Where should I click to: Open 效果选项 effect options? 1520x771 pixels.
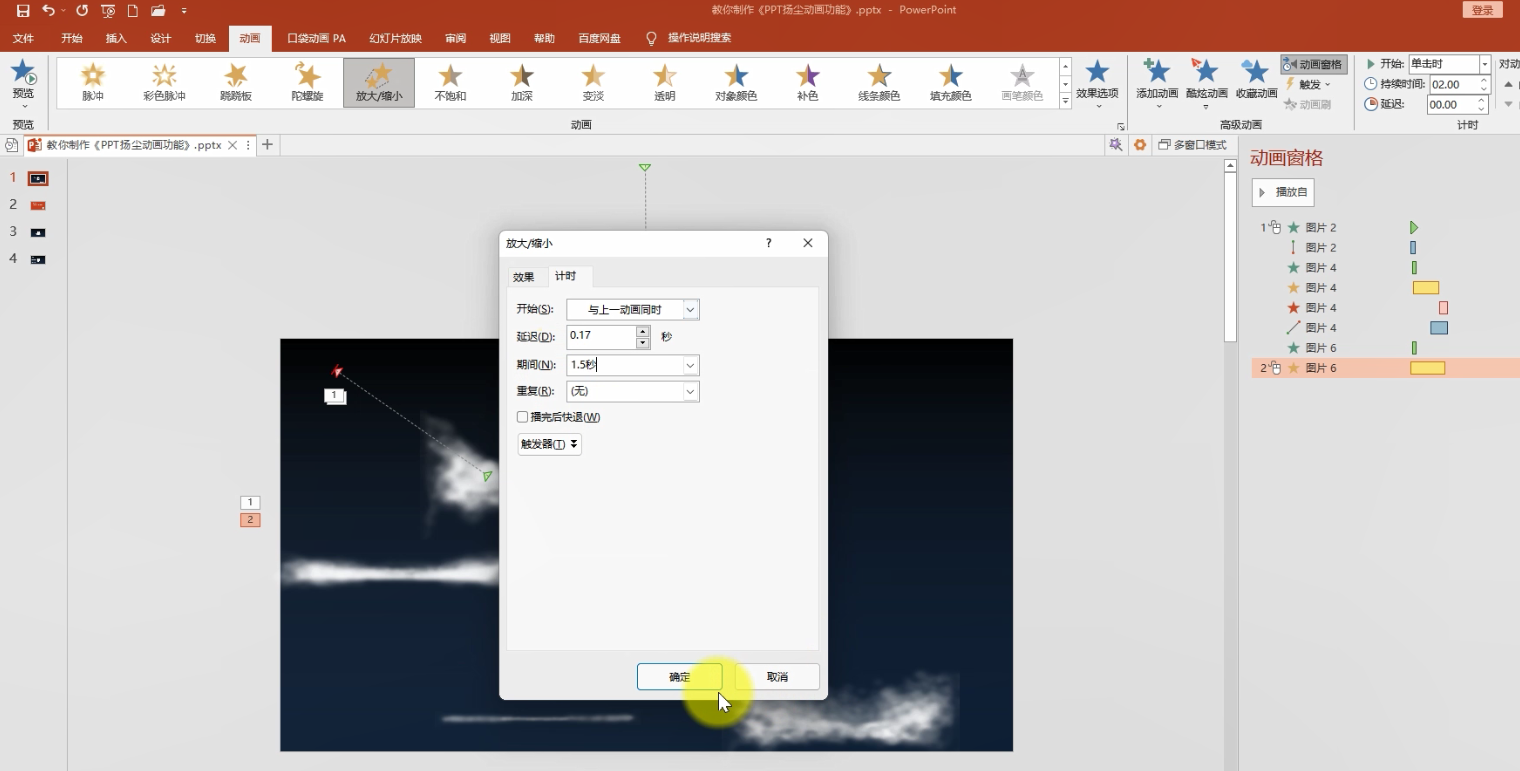pos(1097,82)
